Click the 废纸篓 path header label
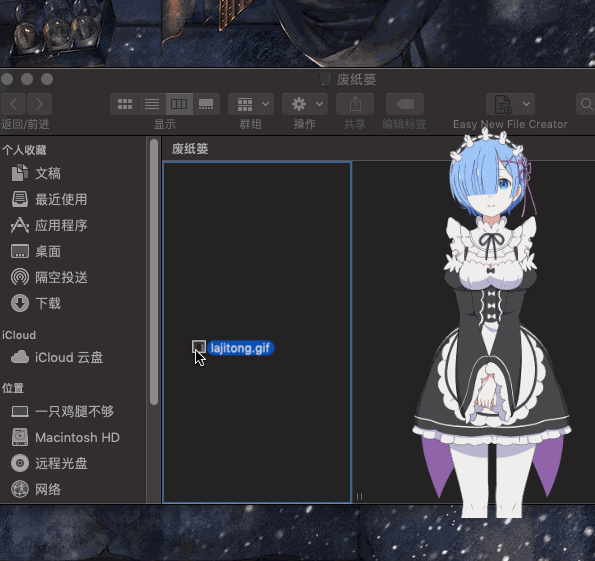 [190, 149]
